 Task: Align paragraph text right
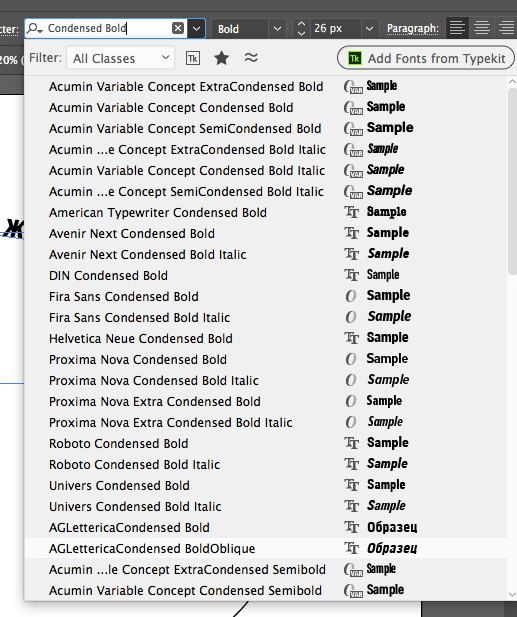click(x=506, y=28)
